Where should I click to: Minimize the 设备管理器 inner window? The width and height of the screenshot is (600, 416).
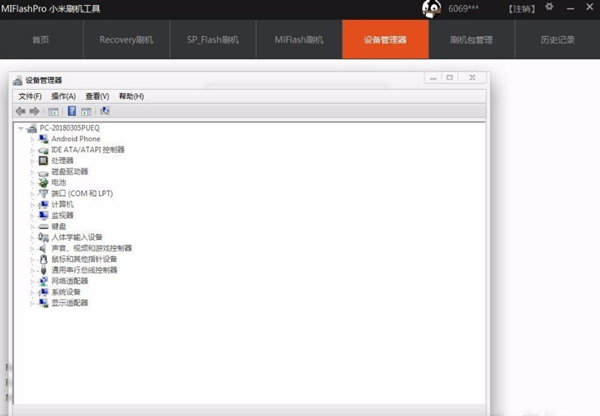[x=433, y=78]
